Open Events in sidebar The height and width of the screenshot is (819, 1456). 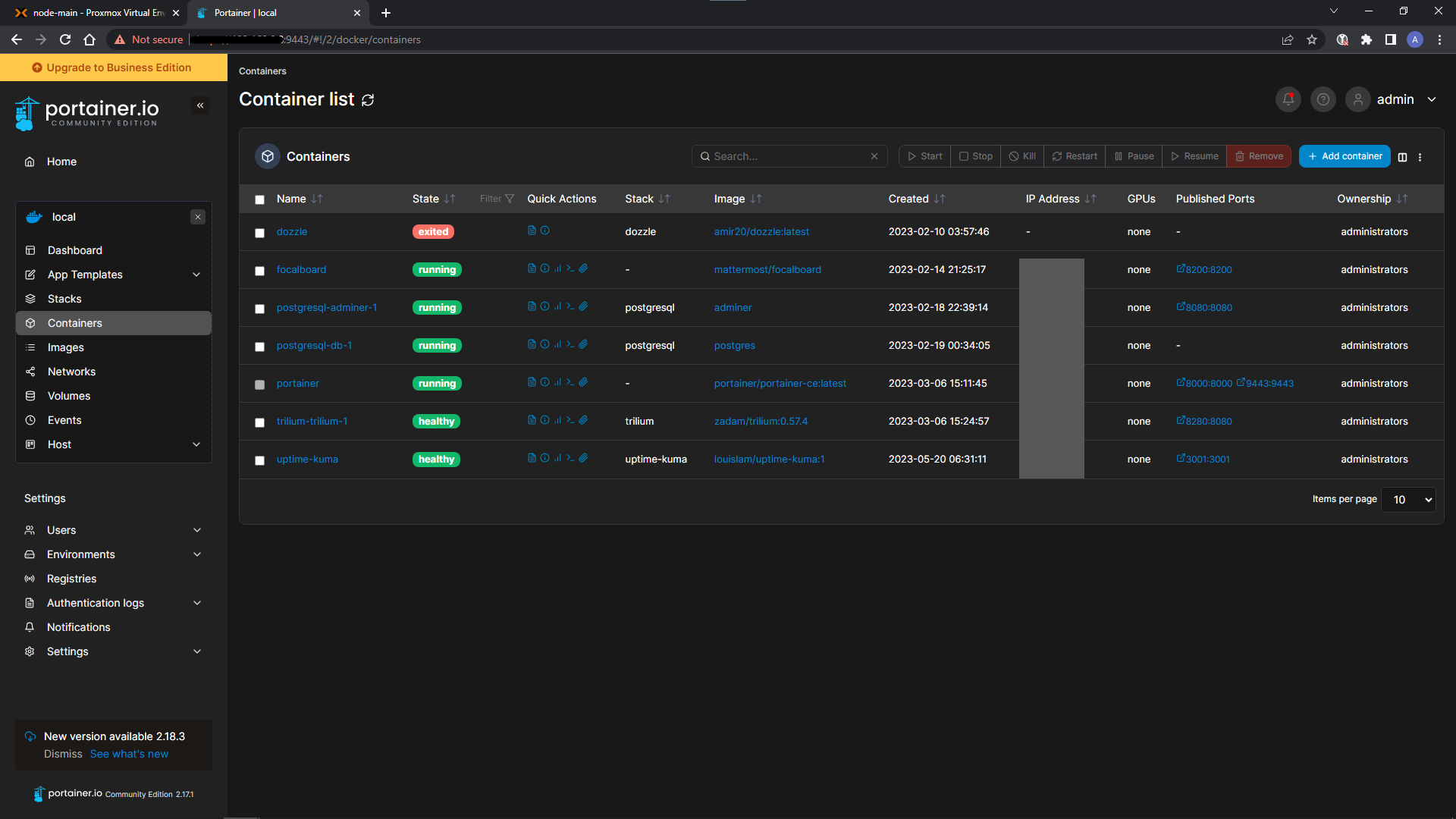(114, 420)
